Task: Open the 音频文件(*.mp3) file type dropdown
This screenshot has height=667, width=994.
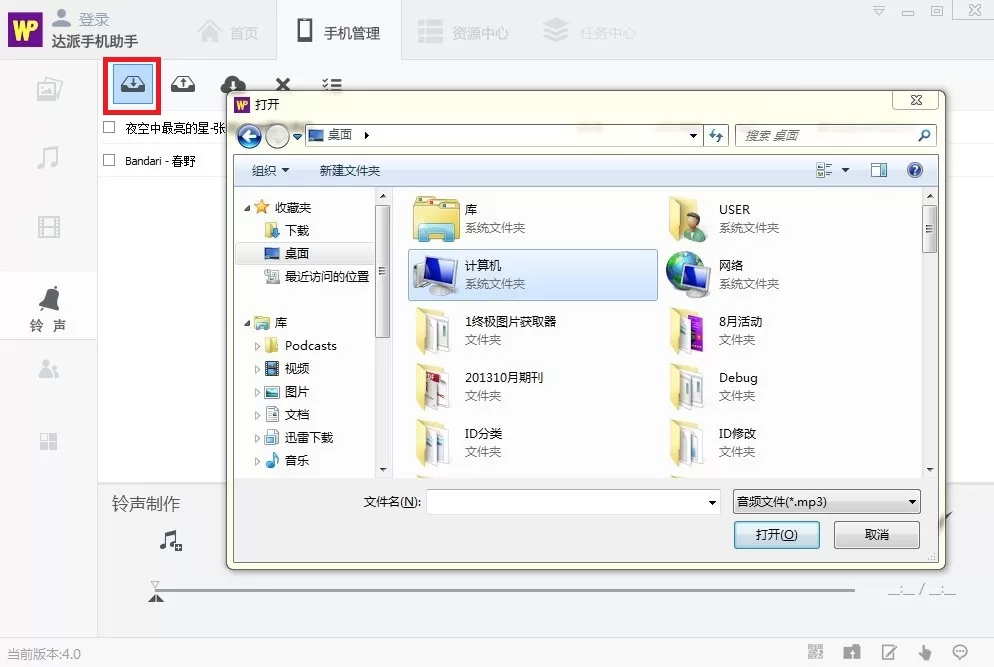Action: pos(827,502)
